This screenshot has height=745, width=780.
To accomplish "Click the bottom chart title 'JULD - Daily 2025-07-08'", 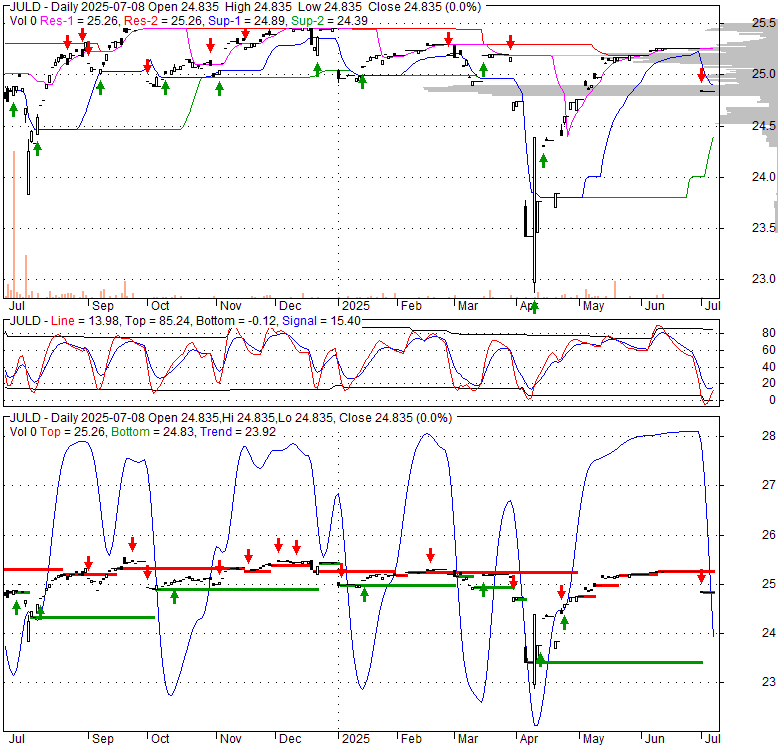I will click(x=77, y=418).
